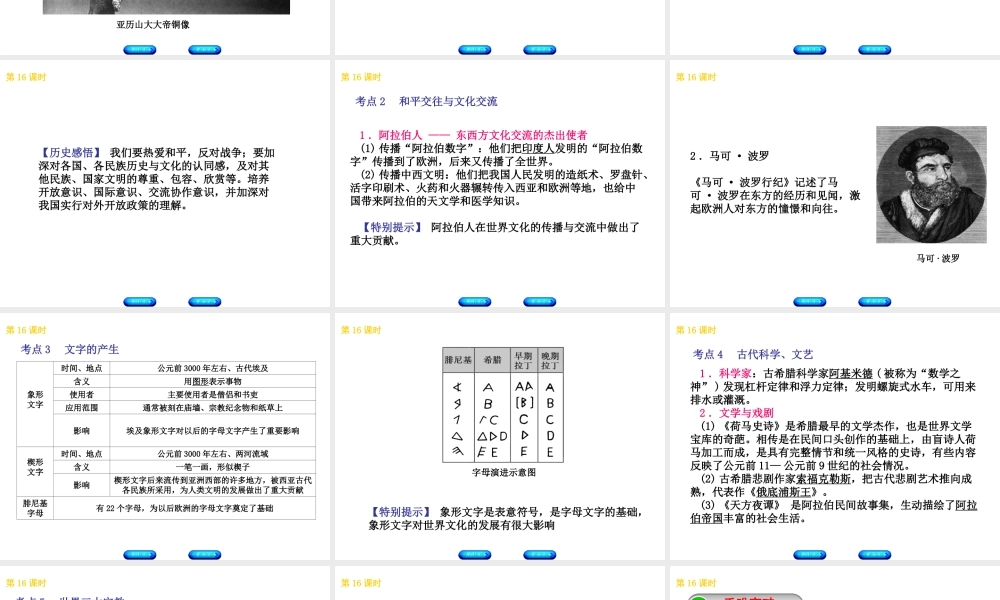This screenshot has width=1000, height=600.
Task: Click the (1)《荷马史诗》 paragraph
Action: (833, 446)
